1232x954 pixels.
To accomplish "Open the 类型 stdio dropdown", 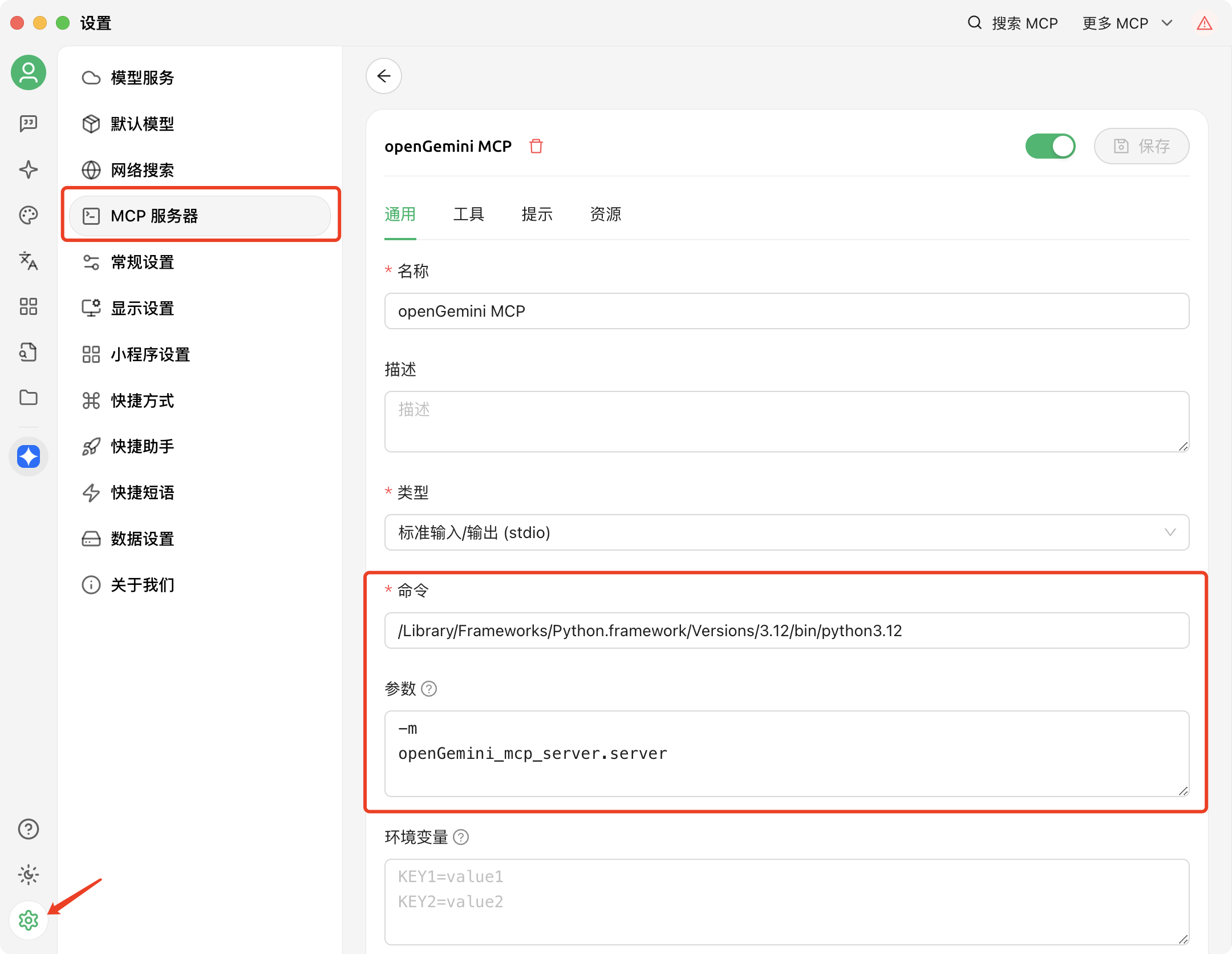I will [x=787, y=532].
